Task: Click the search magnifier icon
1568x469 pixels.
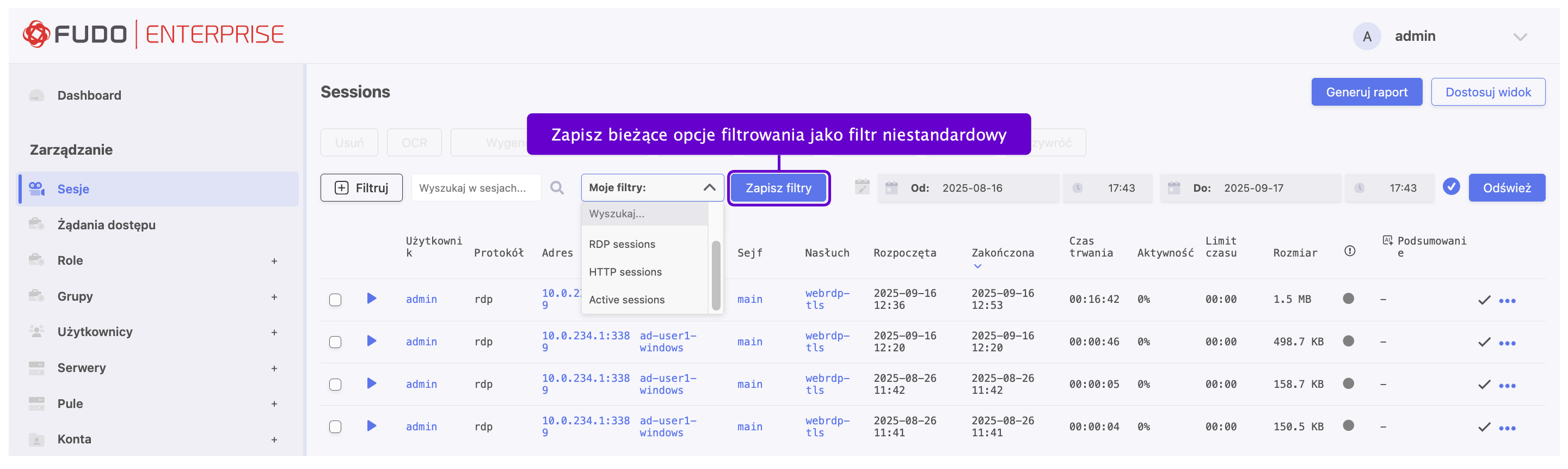Action: pos(556,187)
